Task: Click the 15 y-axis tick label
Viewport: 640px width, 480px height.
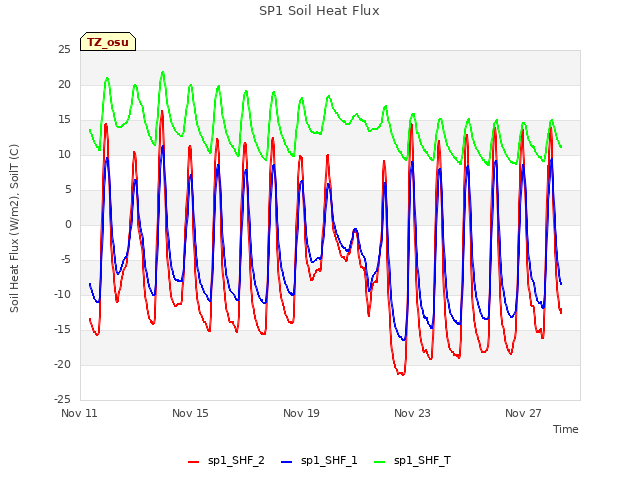Action: pyautogui.click(x=64, y=120)
